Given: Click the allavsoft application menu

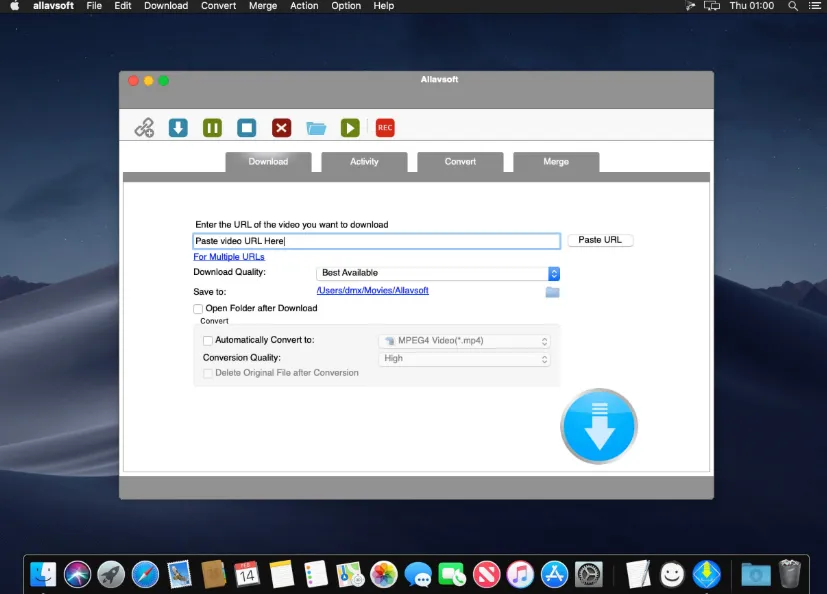Looking at the screenshot, I should pyautogui.click(x=53, y=6).
